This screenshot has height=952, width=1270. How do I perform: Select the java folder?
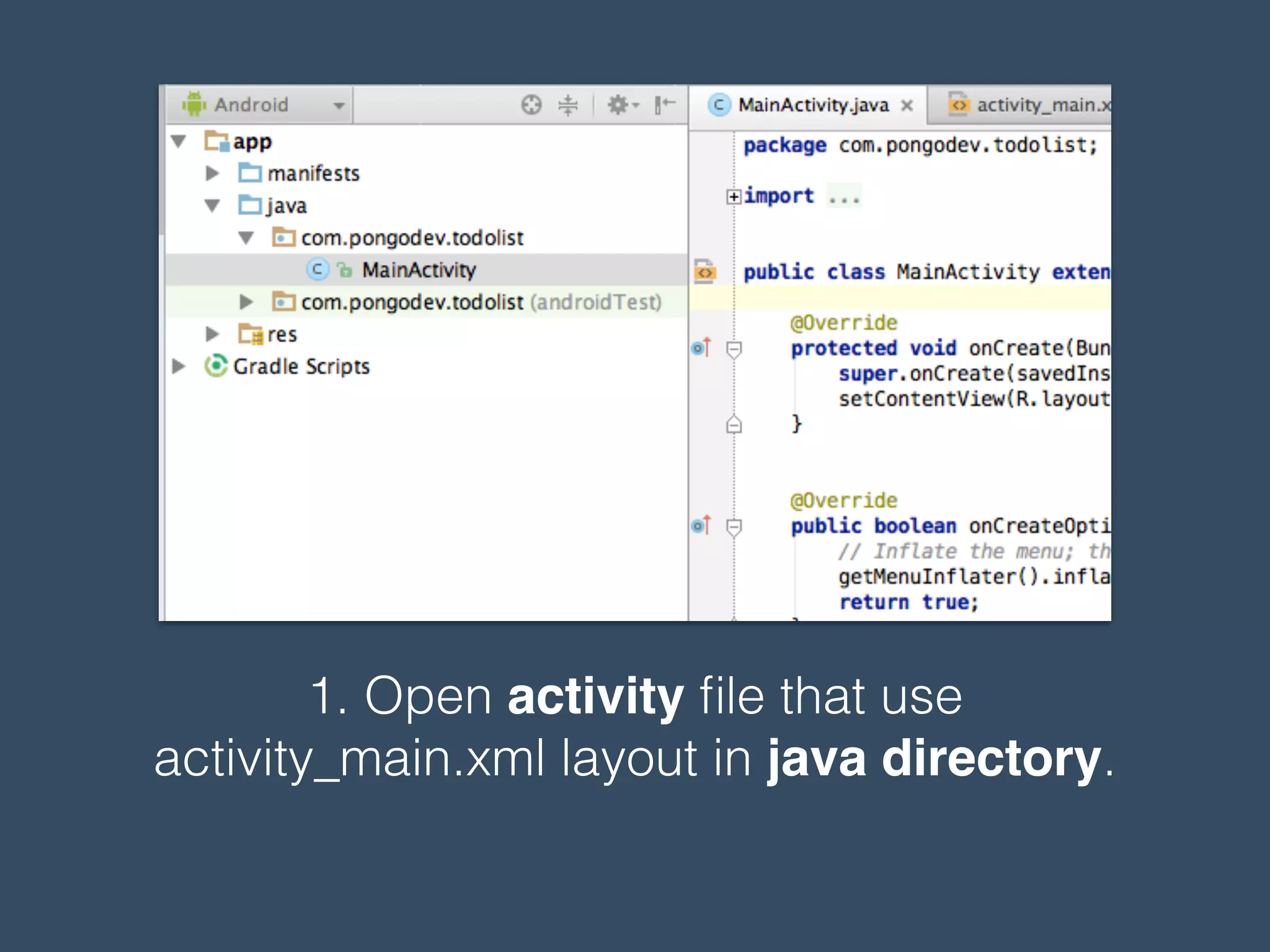(x=273, y=206)
